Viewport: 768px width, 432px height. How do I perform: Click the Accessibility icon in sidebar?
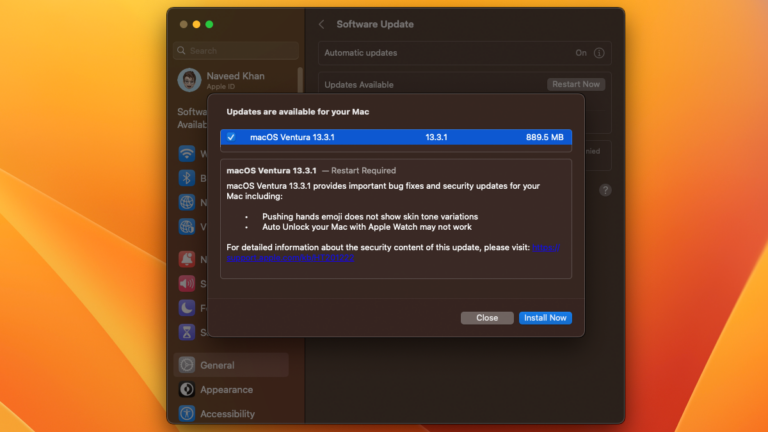[187, 414]
